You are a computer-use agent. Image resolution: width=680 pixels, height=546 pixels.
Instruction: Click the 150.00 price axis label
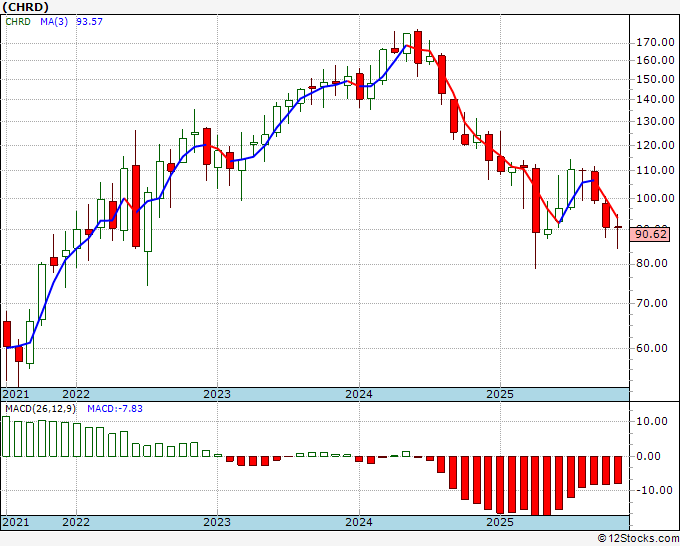[x=655, y=79]
